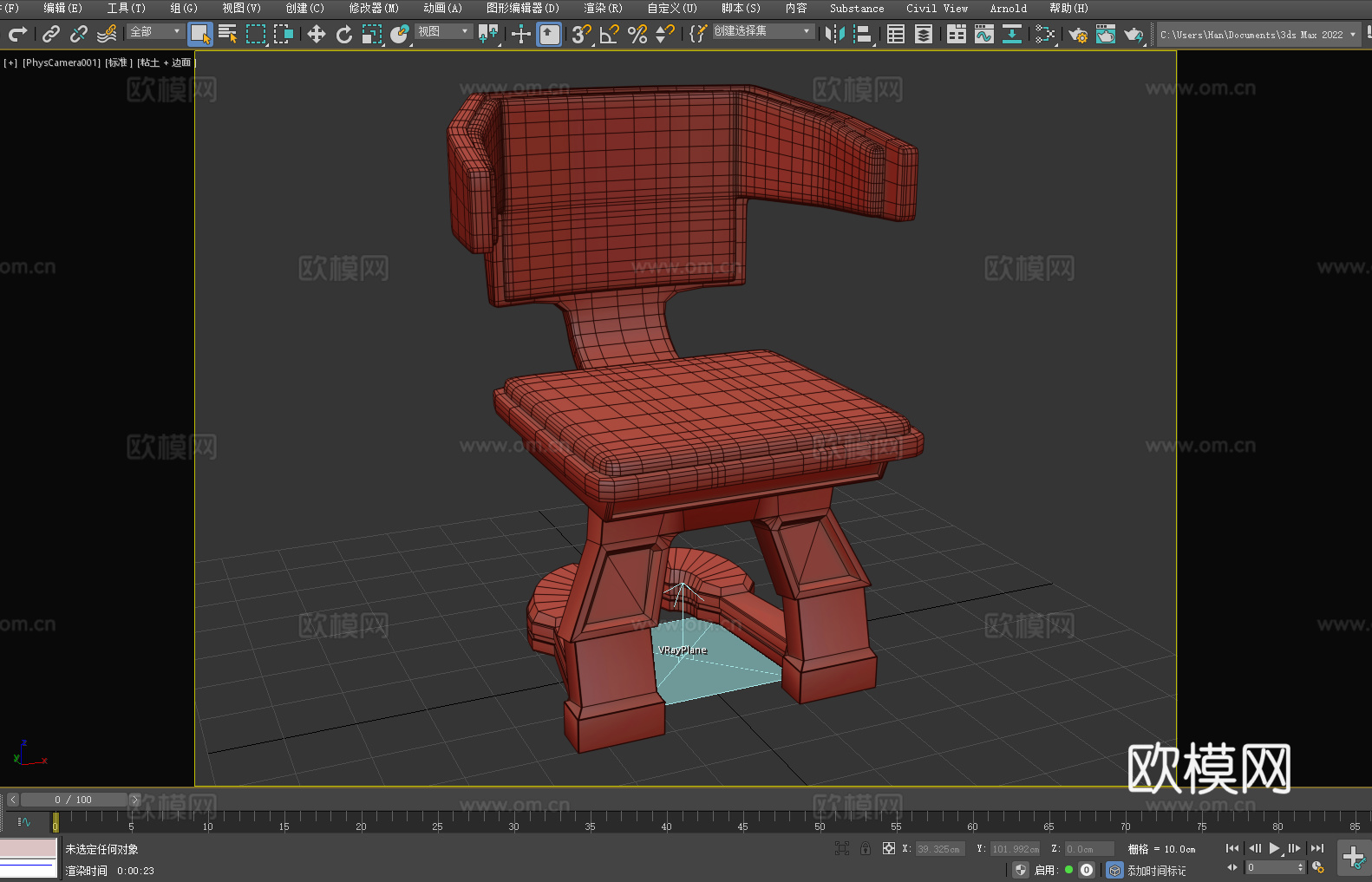
Task: Click the 0 / 100 time slider
Action: pyautogui.click(x=74, y=800)
